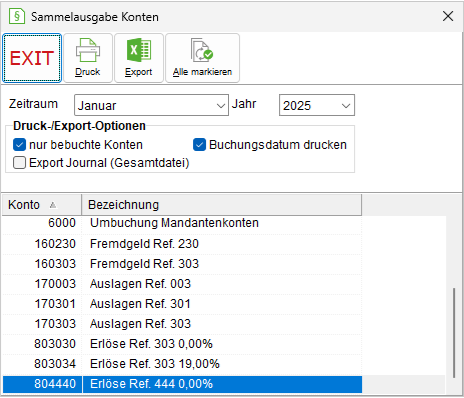
Task: Click the Druck printer icon
Action: click(88, 50)
